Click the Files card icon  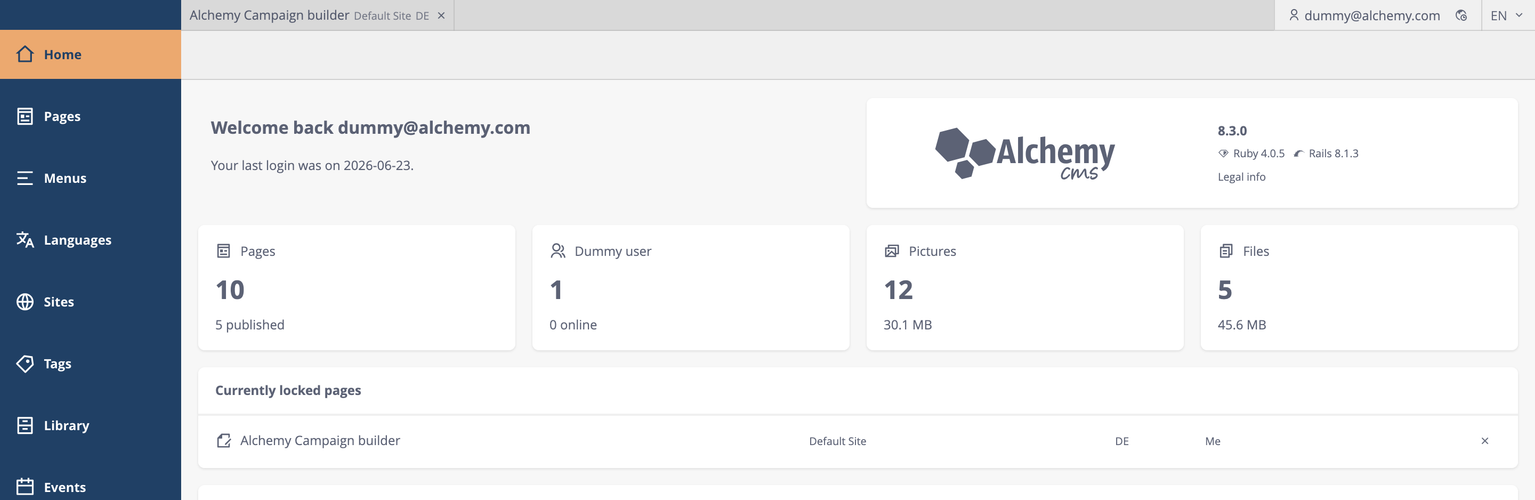[x=1226, y=251]
